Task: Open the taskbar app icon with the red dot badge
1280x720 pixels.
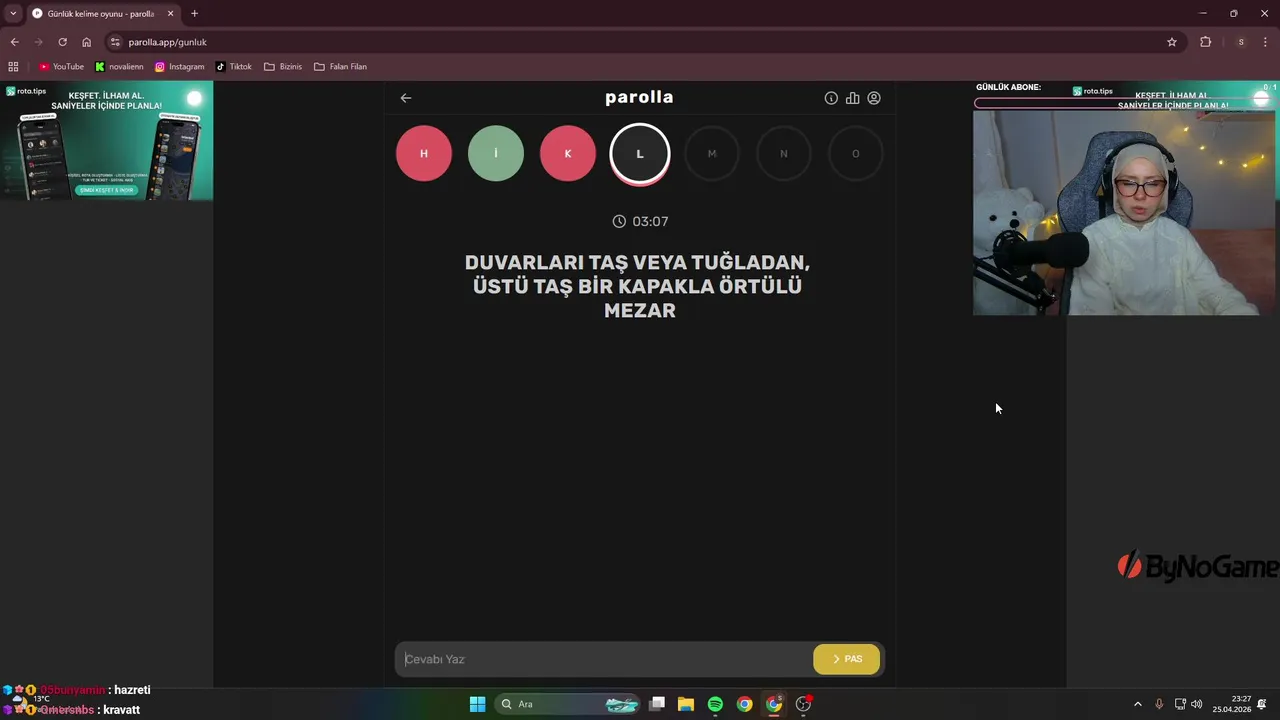Action: pyautogui.click(x=804, y=704)
